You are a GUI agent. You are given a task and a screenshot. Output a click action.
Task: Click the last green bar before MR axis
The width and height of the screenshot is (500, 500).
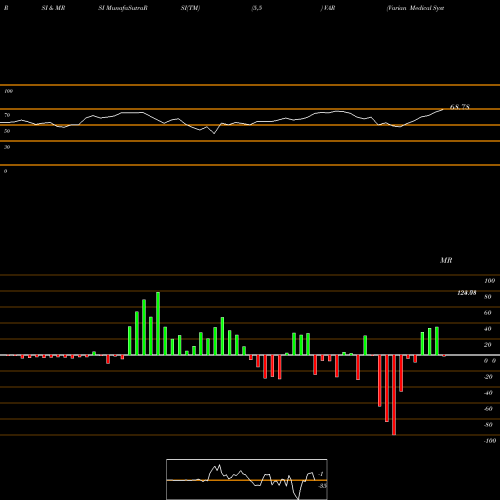click(437, 341)
